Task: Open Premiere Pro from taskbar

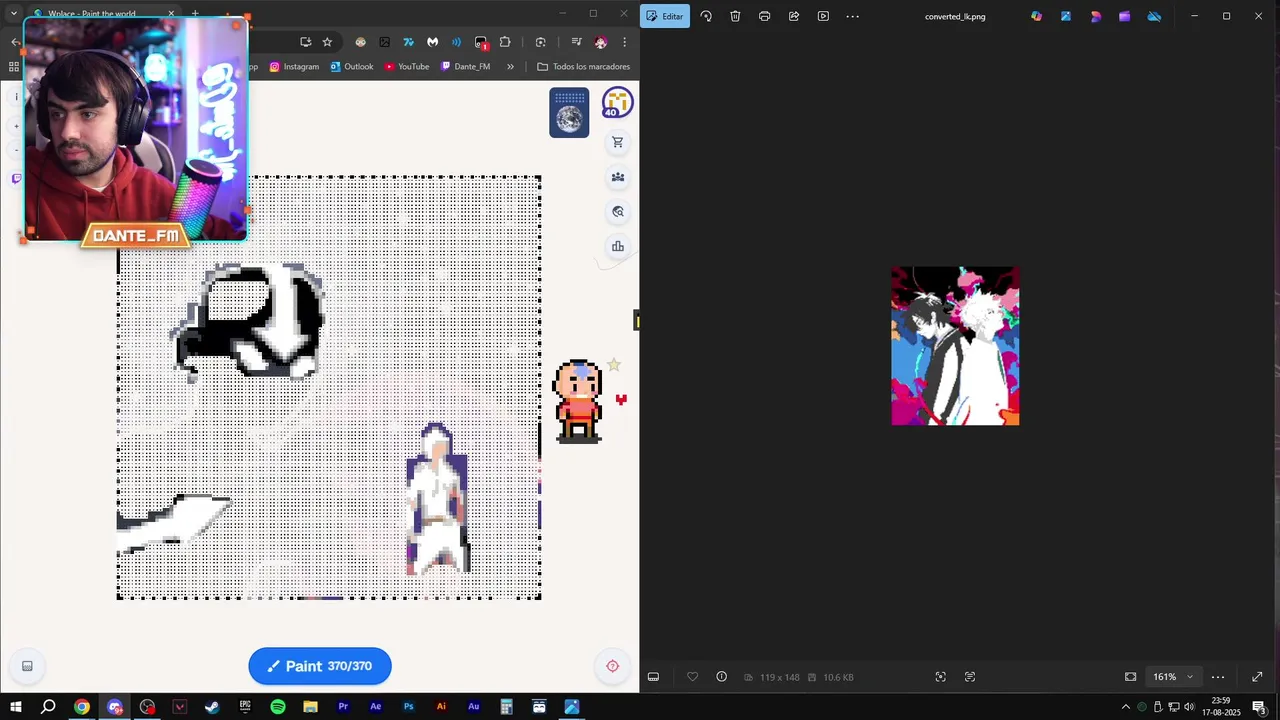Action: click(x=343, y=707)
